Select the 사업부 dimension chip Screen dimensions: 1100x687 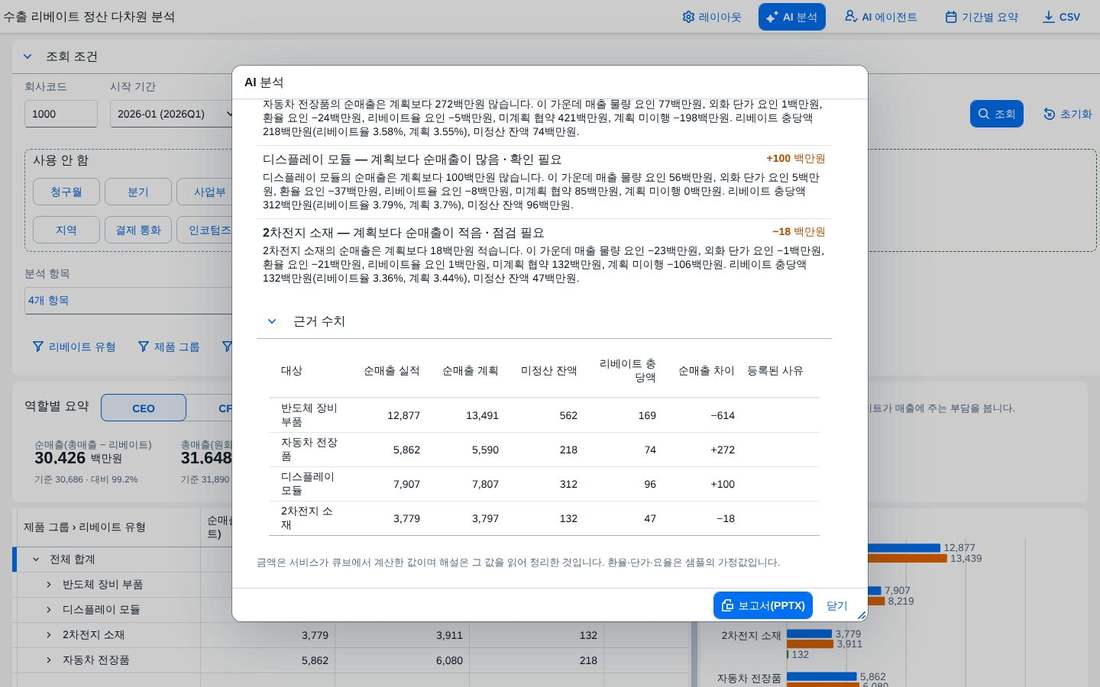click(x=205, y=192)
